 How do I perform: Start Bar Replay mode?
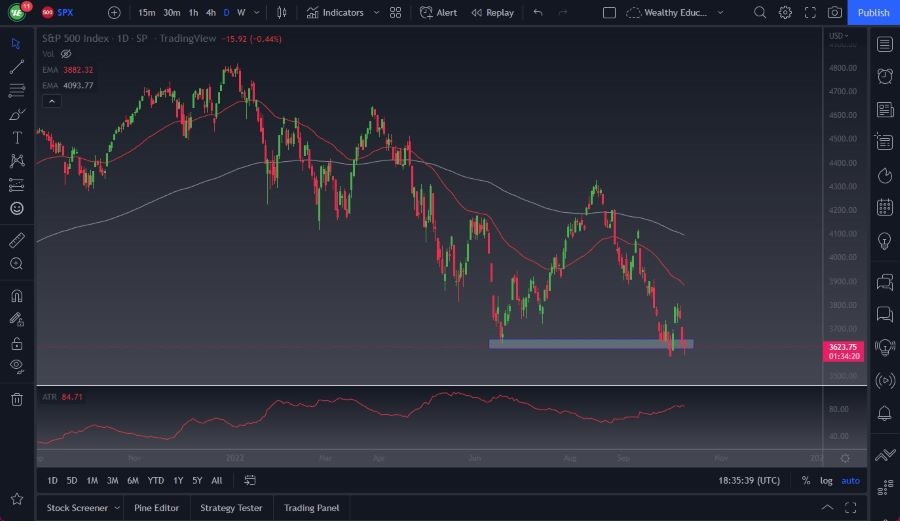pos(491,13)
